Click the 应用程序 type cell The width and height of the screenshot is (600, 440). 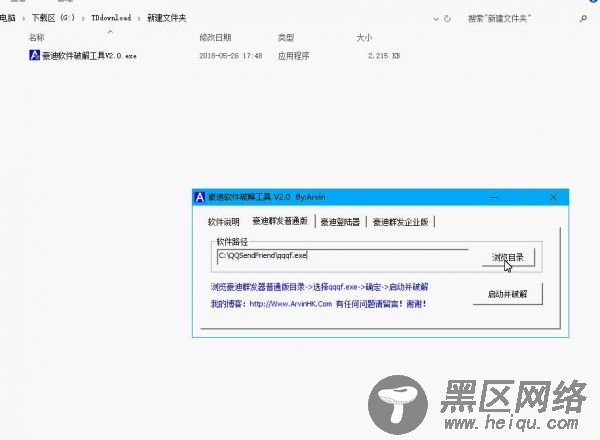click(293, 56)
